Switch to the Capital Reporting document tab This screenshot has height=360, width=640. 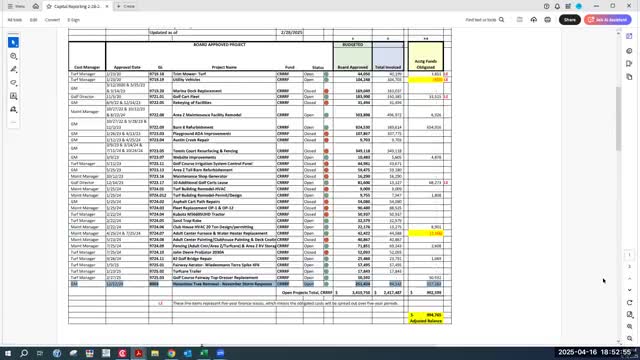[x=77, y=7]
